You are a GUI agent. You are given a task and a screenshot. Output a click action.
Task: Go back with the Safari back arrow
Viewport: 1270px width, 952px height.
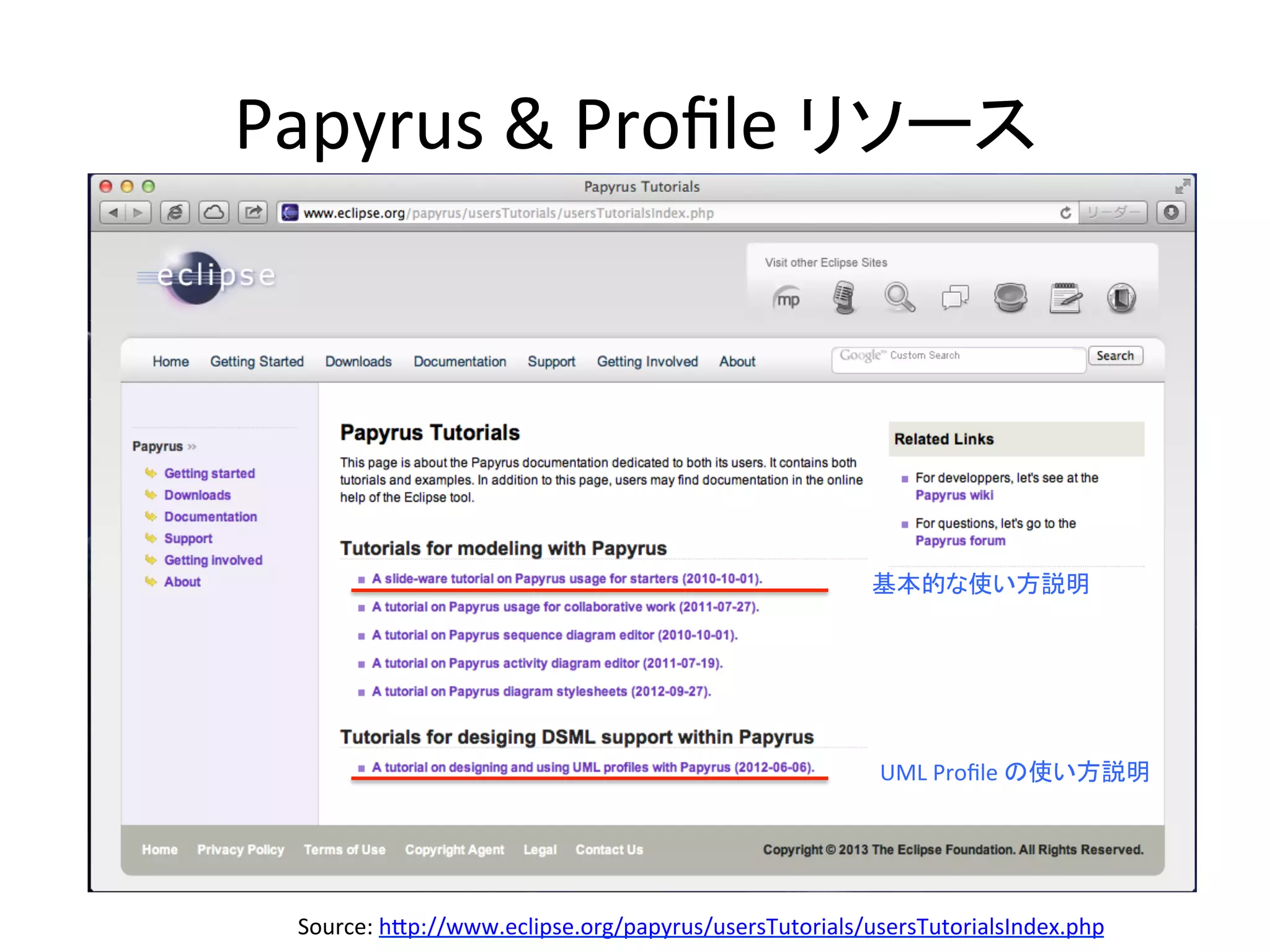pyautogui.click(x=113, y=213)
